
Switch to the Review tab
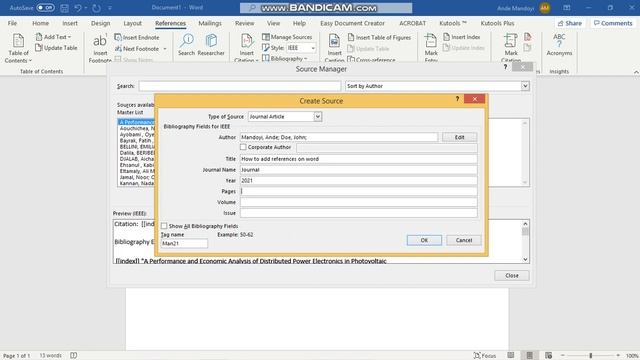(x=244, y=23)
